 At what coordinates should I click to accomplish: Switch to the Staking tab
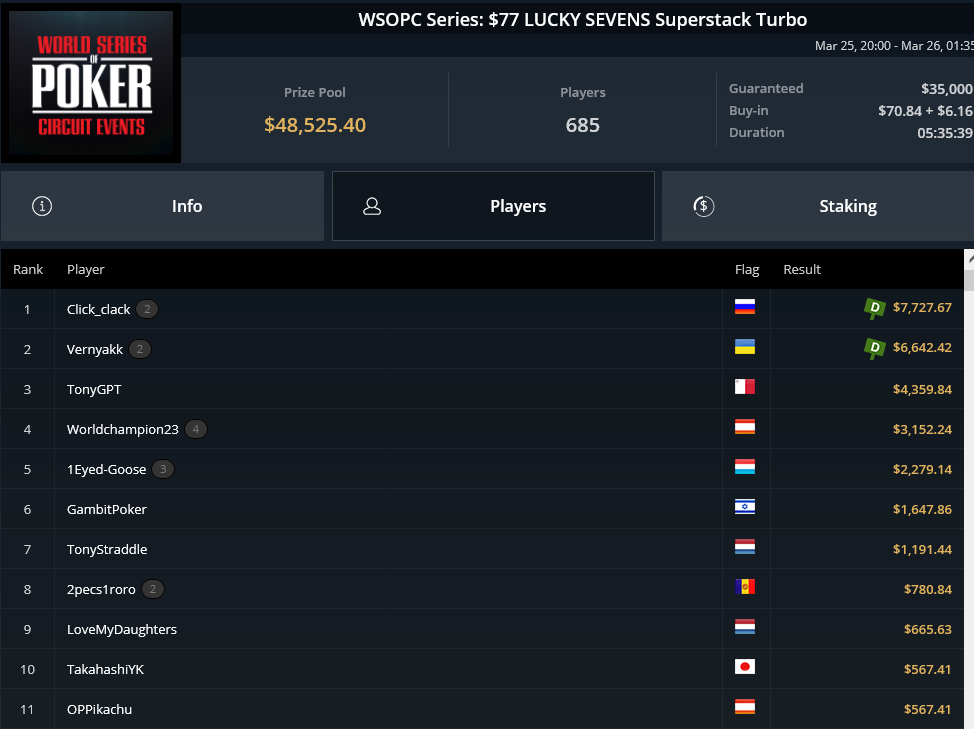pyautogui.click(x=817, y=206)
